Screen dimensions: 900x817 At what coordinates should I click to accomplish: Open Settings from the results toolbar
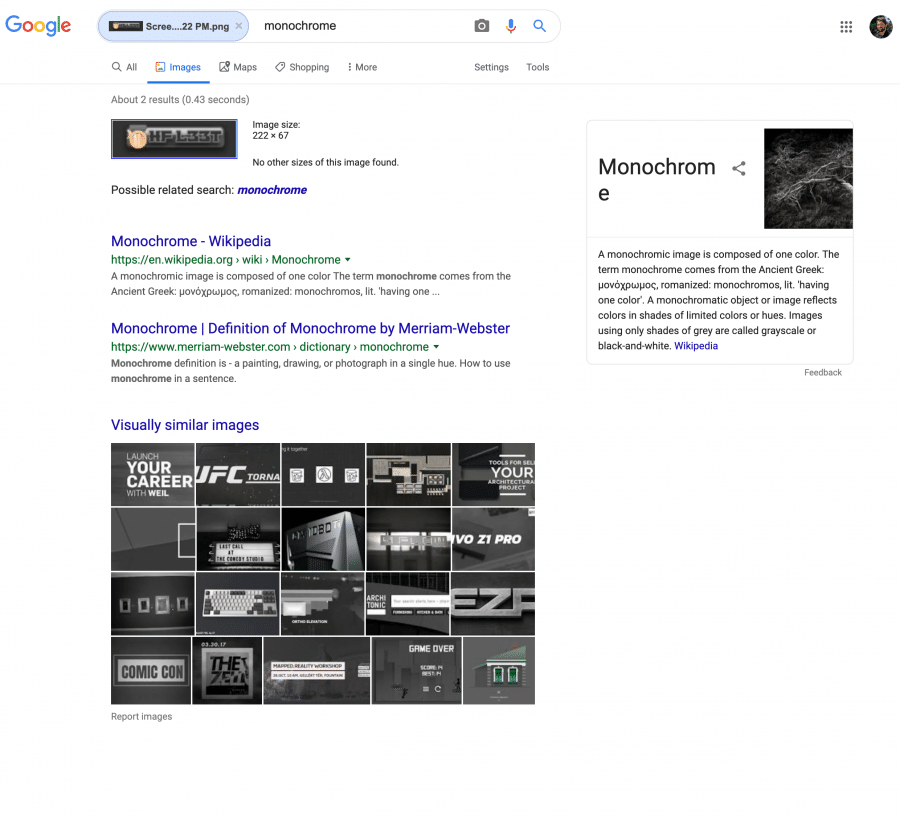pyautogui.click(x=491, y=67)
